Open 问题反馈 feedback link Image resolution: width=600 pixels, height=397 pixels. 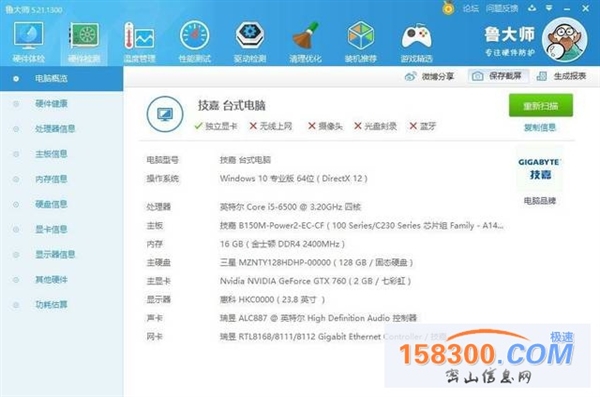(502, 8)
